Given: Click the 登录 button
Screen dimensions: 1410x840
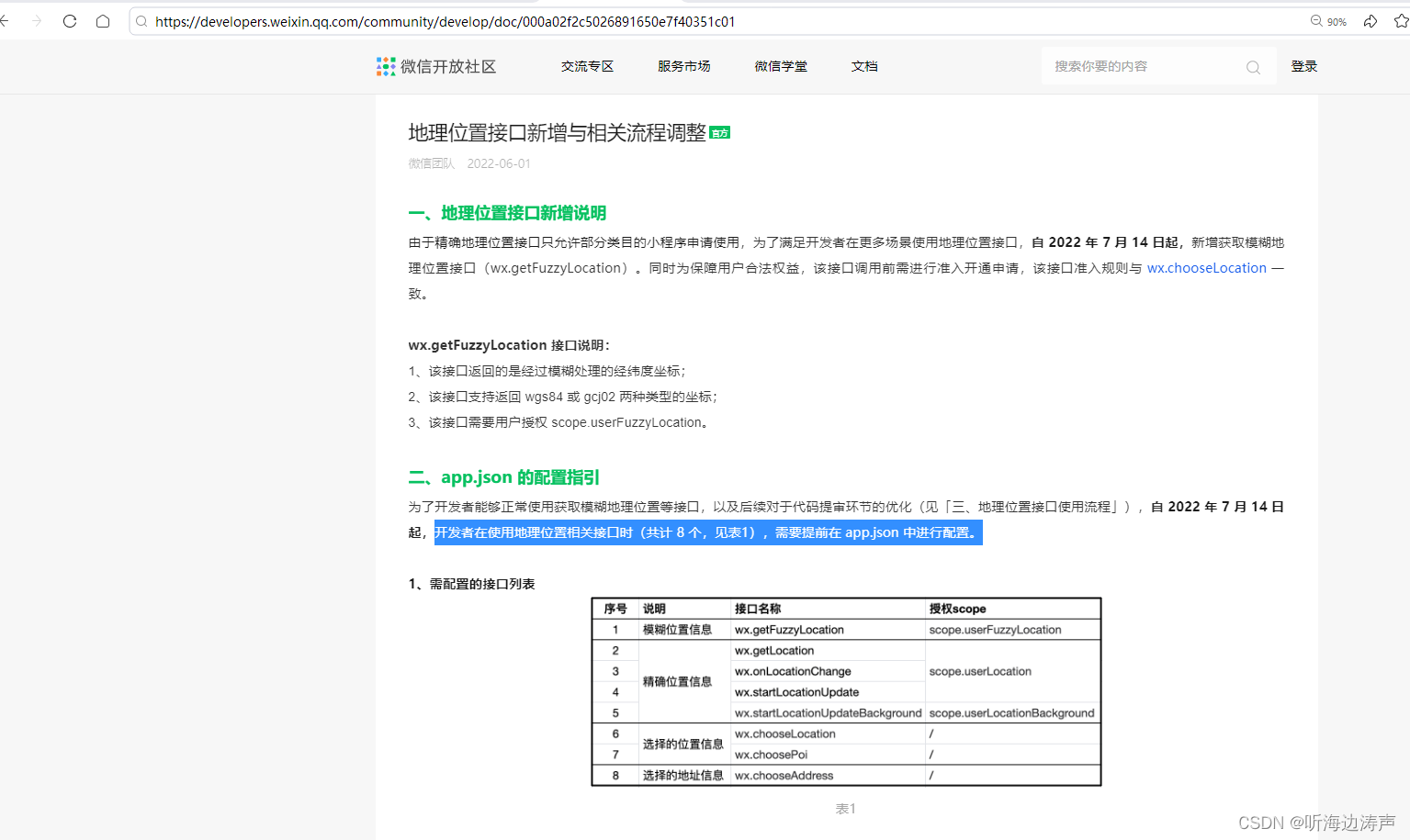Looking at the screenshot, I should click(1303, 66).
